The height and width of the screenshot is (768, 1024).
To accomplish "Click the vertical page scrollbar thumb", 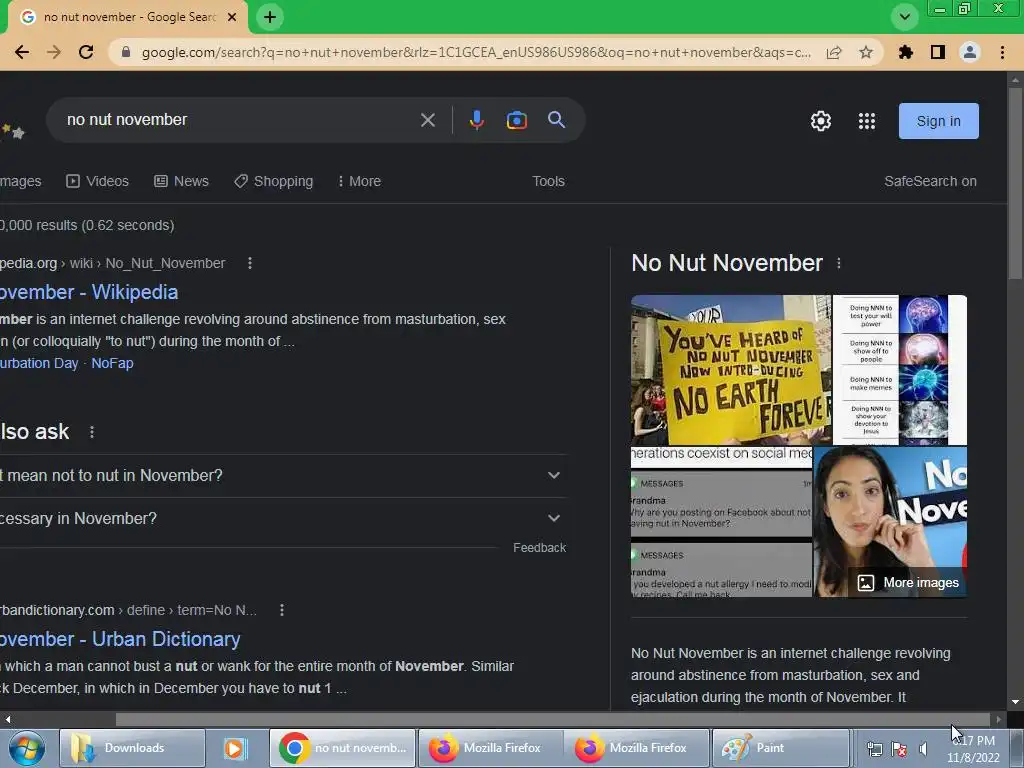I will point(1015,183).
